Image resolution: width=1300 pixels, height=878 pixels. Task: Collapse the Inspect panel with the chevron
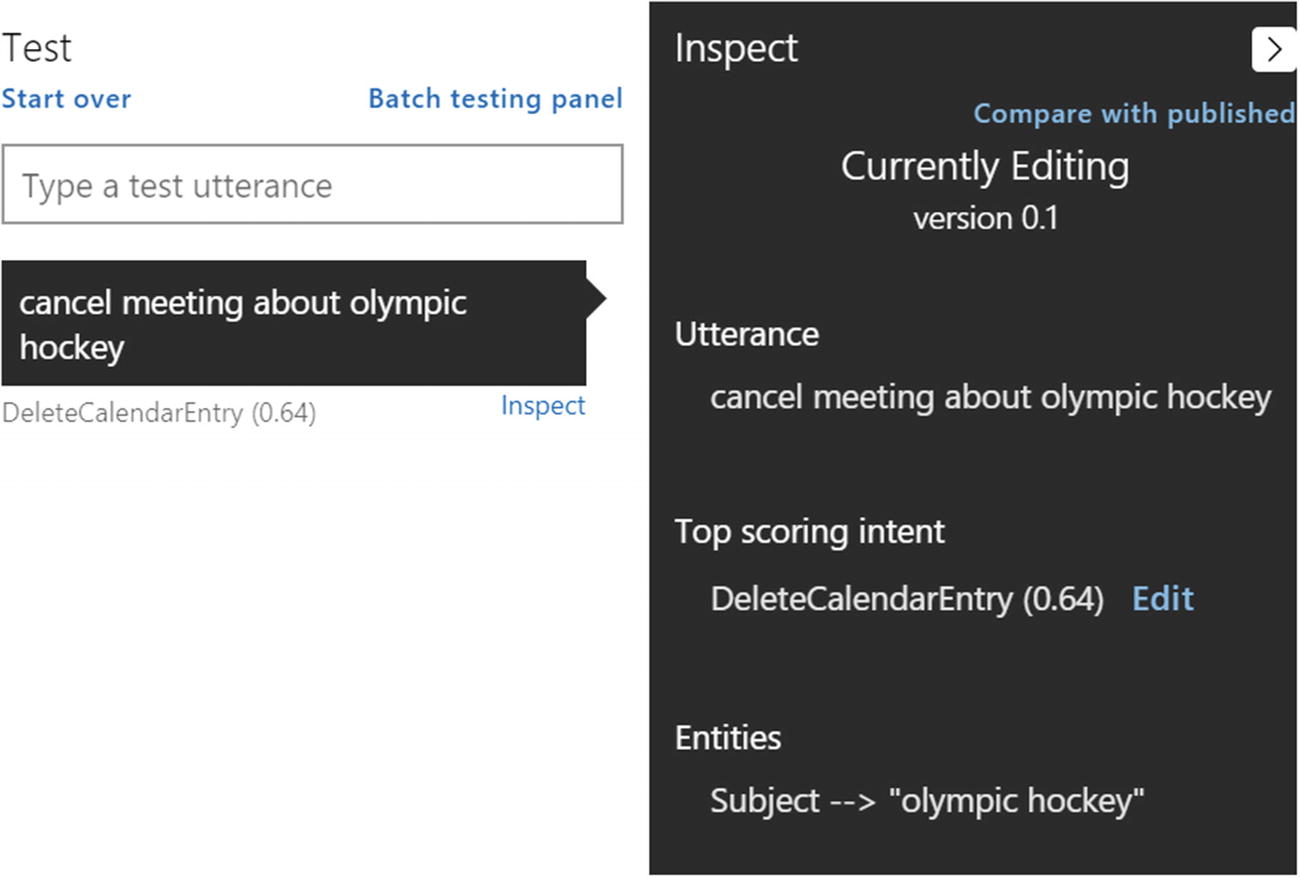pos(1273,49)
